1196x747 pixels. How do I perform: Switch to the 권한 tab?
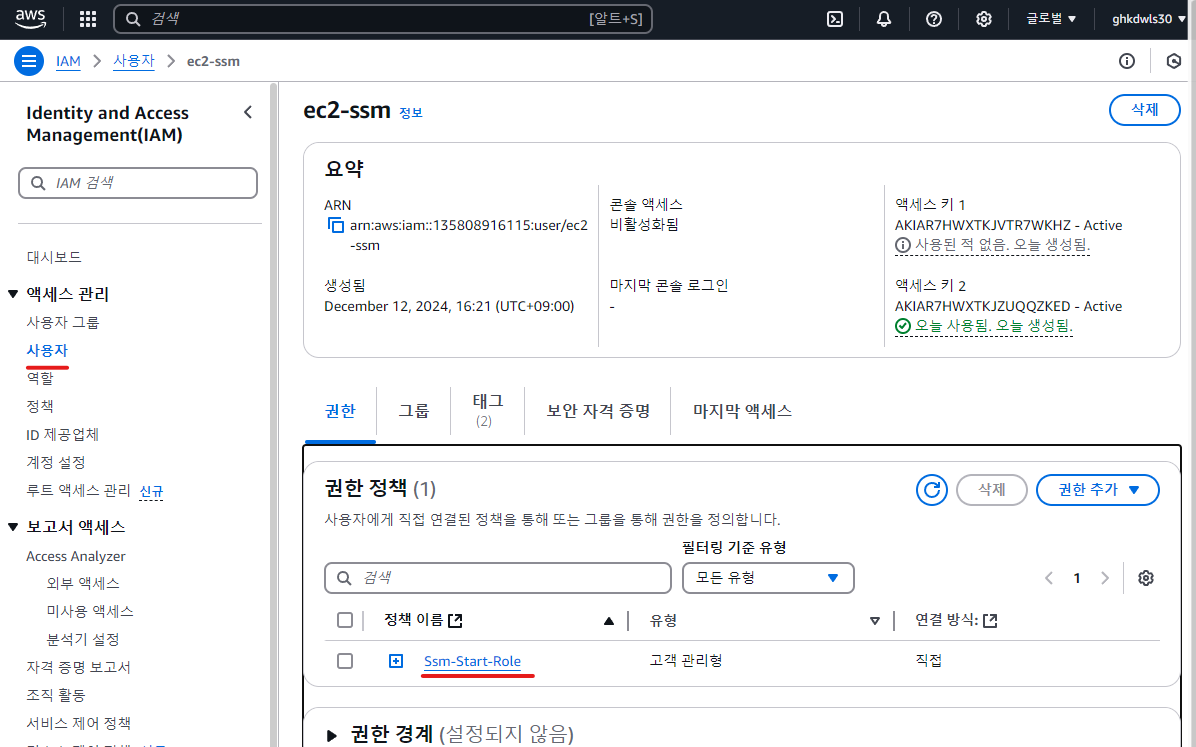click(340, 411)
